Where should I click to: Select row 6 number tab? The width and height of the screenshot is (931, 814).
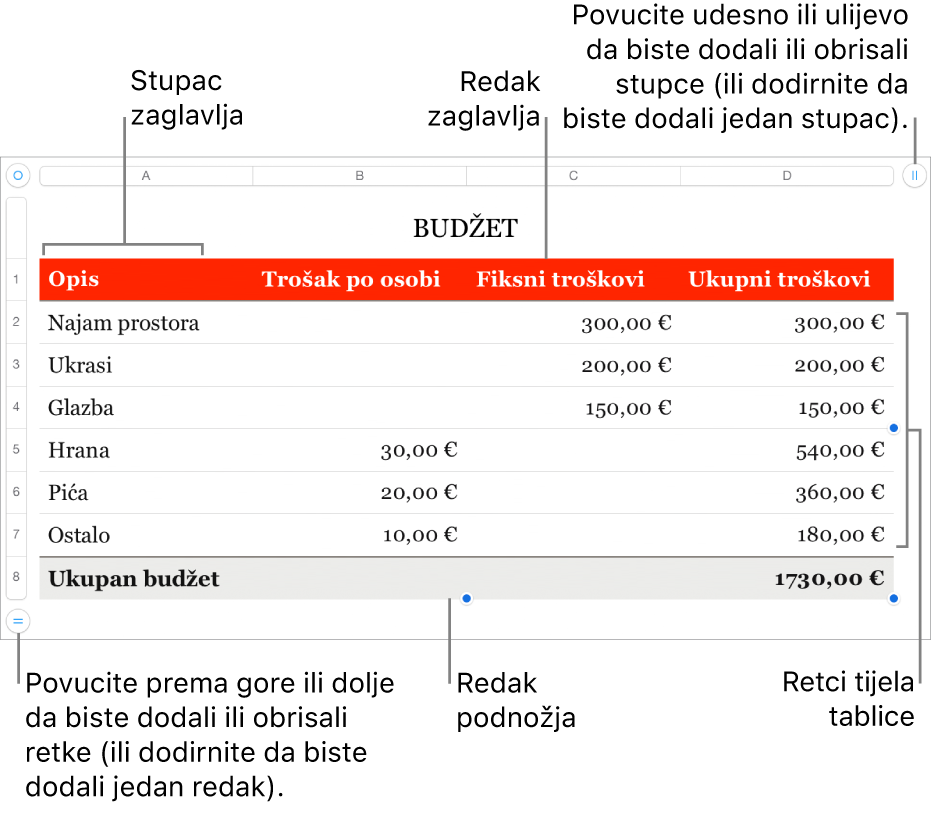(16, 492)
